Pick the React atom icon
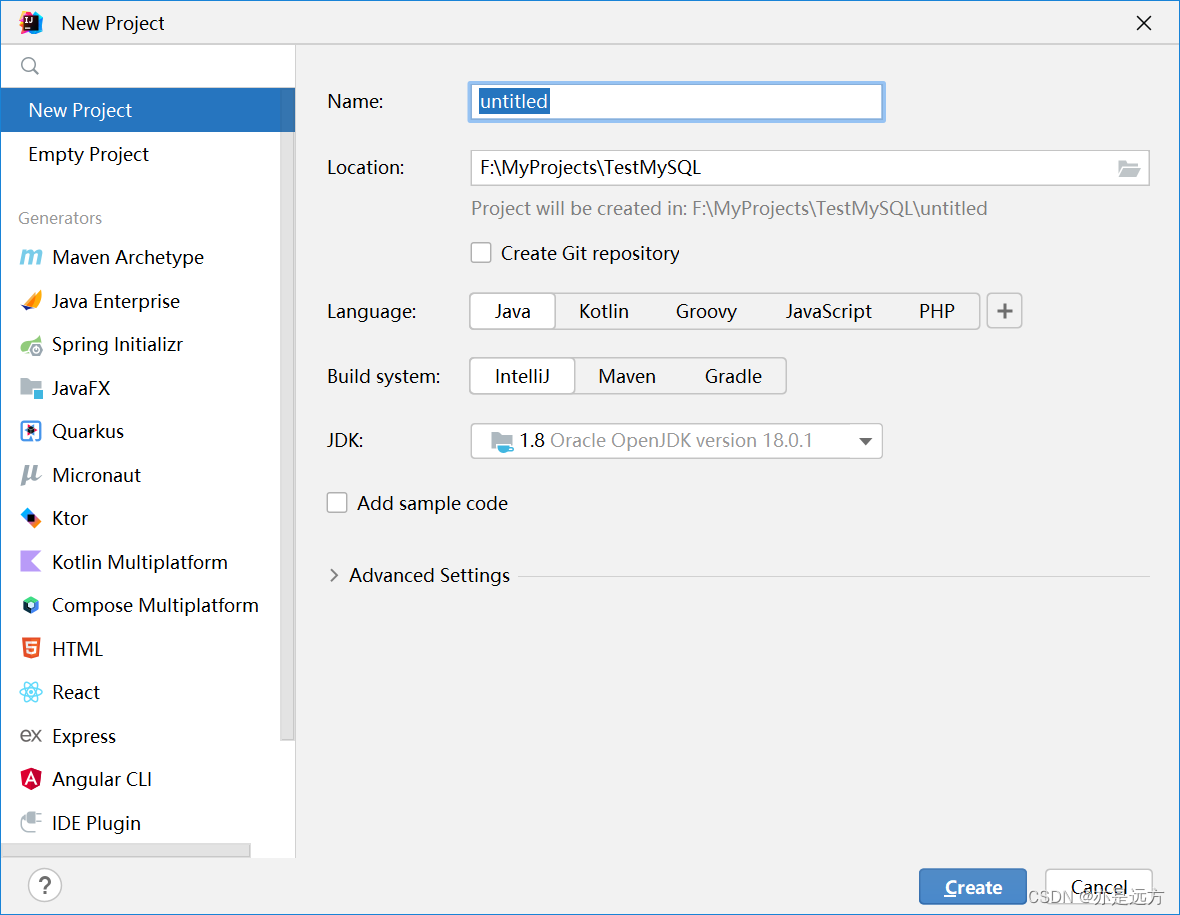Image resolution: width=1180 pixels, height=915 pixels. [x=31, y=692]
